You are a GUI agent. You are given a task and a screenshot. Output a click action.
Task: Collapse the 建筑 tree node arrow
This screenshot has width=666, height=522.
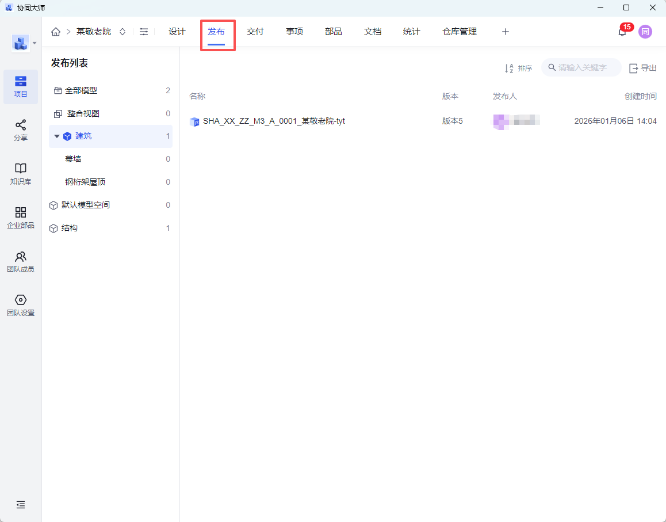click(x=57, y=136)
